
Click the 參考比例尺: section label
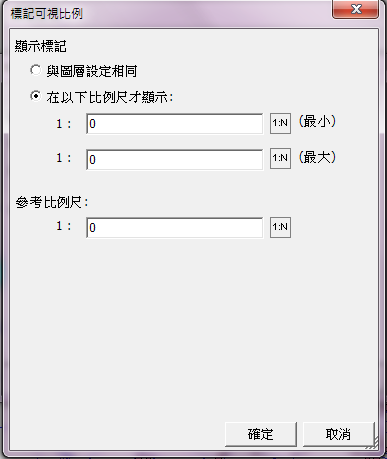tap(52, 202)
